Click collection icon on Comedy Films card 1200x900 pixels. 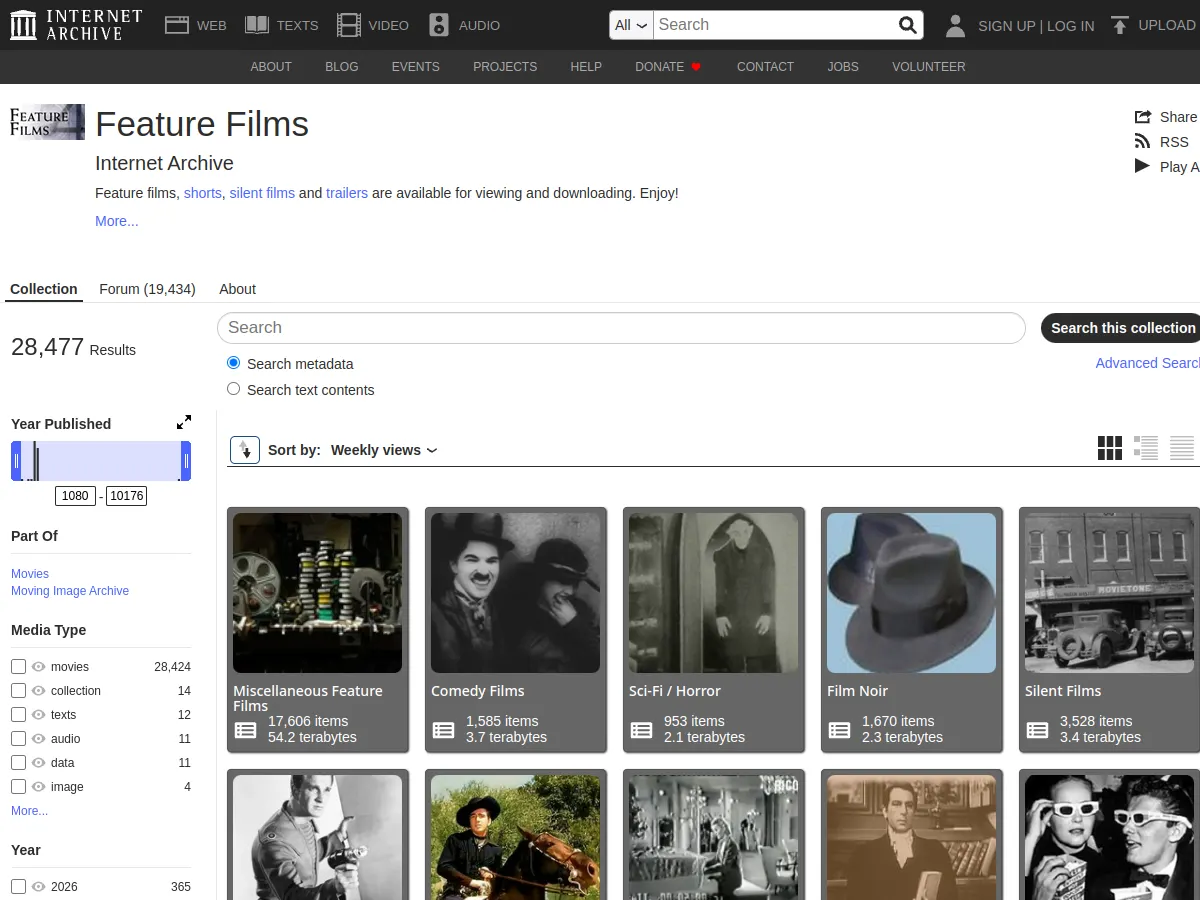(x=444, y=730)
